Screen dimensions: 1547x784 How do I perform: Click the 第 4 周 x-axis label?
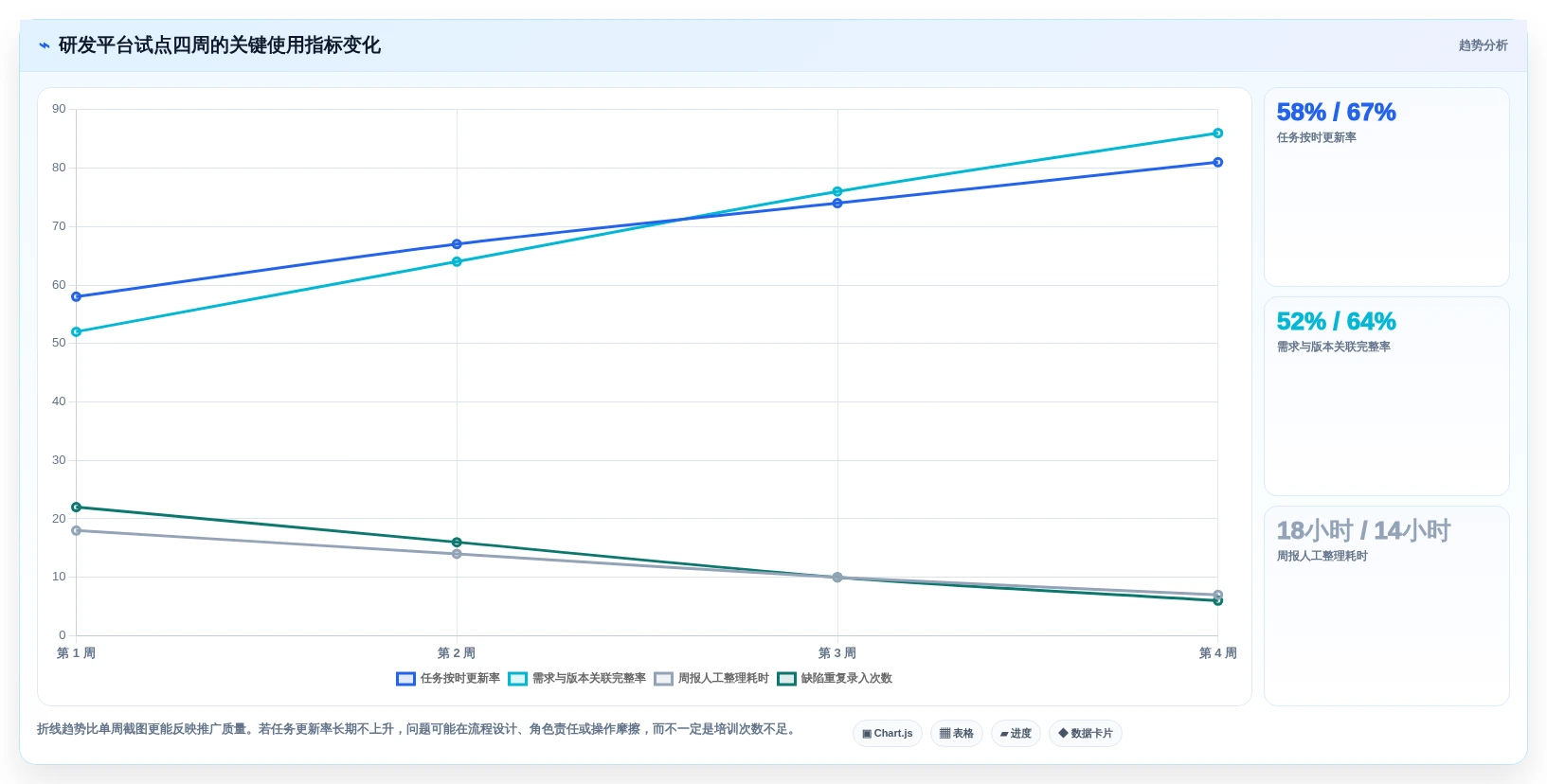pyautogui.click(x=1218, y=653)
